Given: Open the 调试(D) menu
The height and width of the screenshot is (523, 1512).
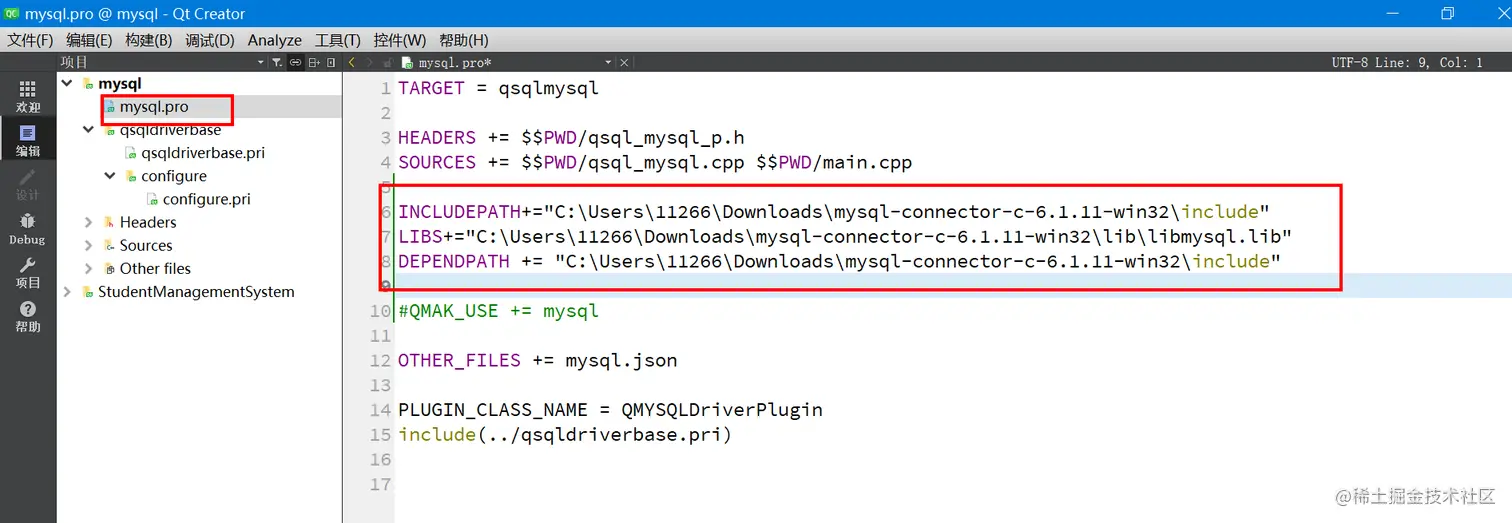Looking at the screenshot, I should point(209,40).
